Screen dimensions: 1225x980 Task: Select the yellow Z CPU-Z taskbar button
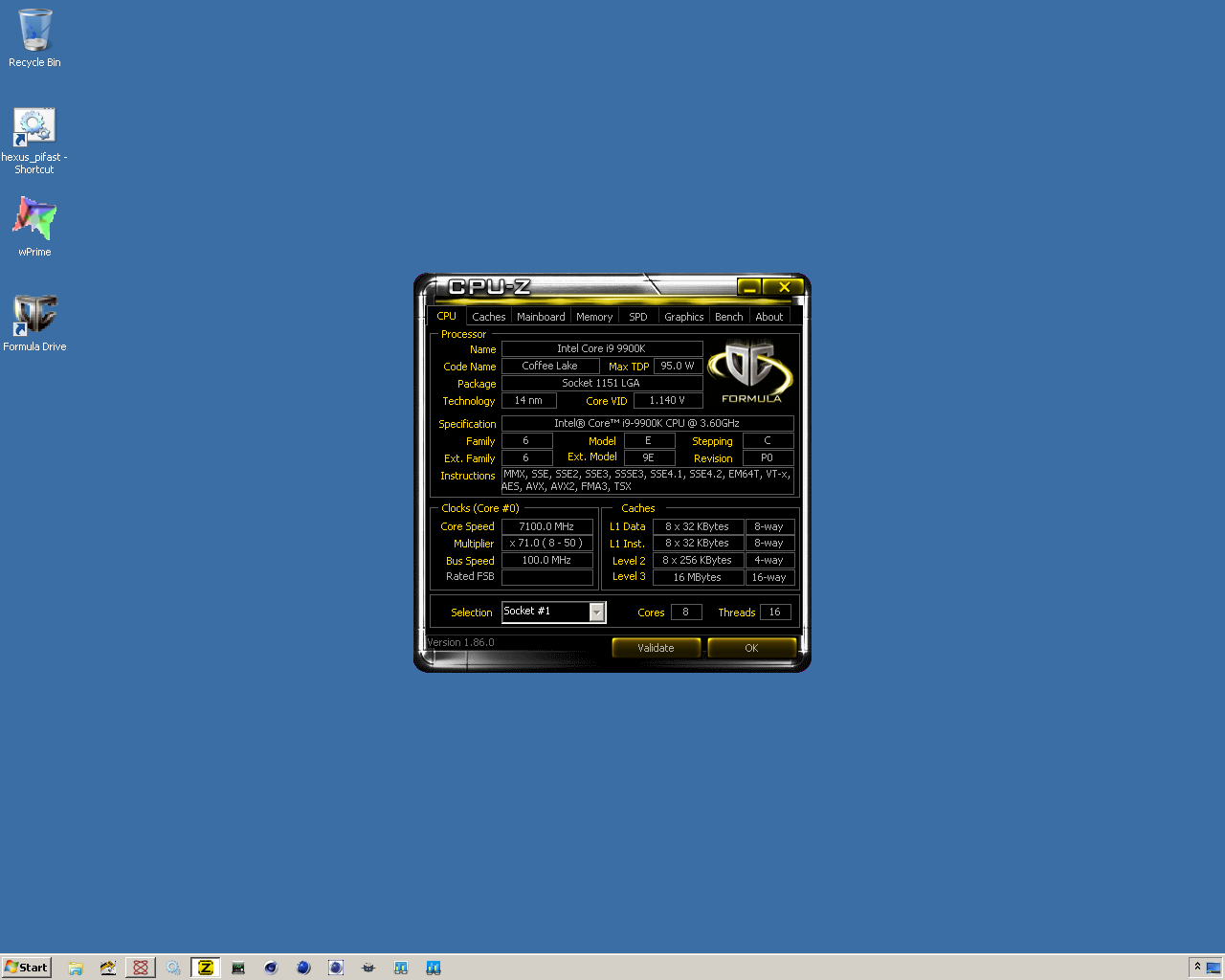(x=205, y=968)
